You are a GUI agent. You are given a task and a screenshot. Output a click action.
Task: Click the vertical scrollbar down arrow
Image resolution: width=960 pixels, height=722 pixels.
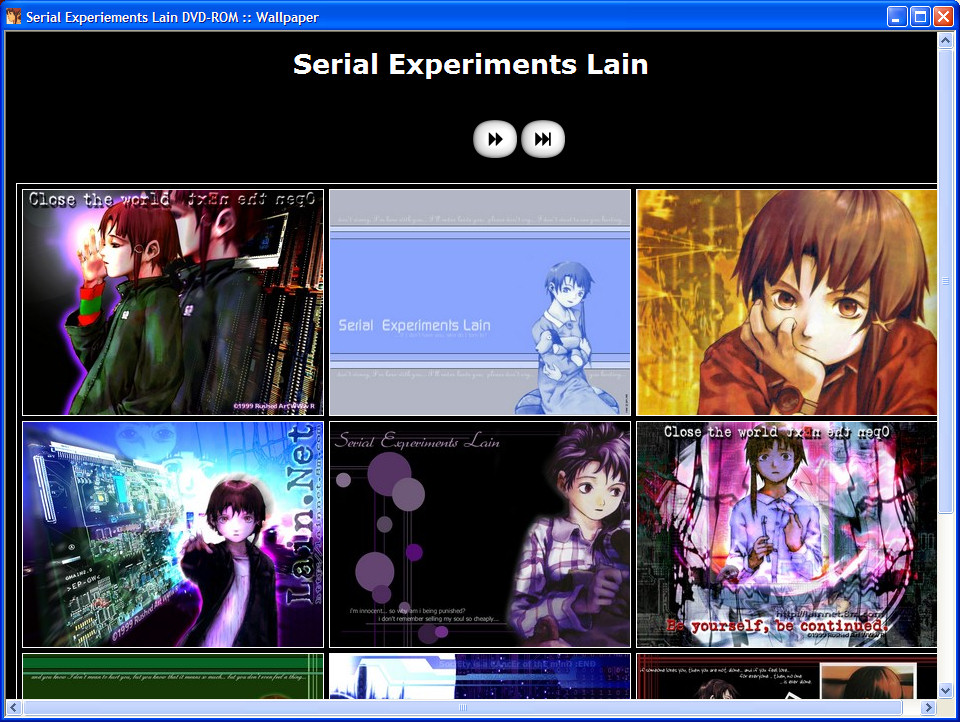pos(945,690)
